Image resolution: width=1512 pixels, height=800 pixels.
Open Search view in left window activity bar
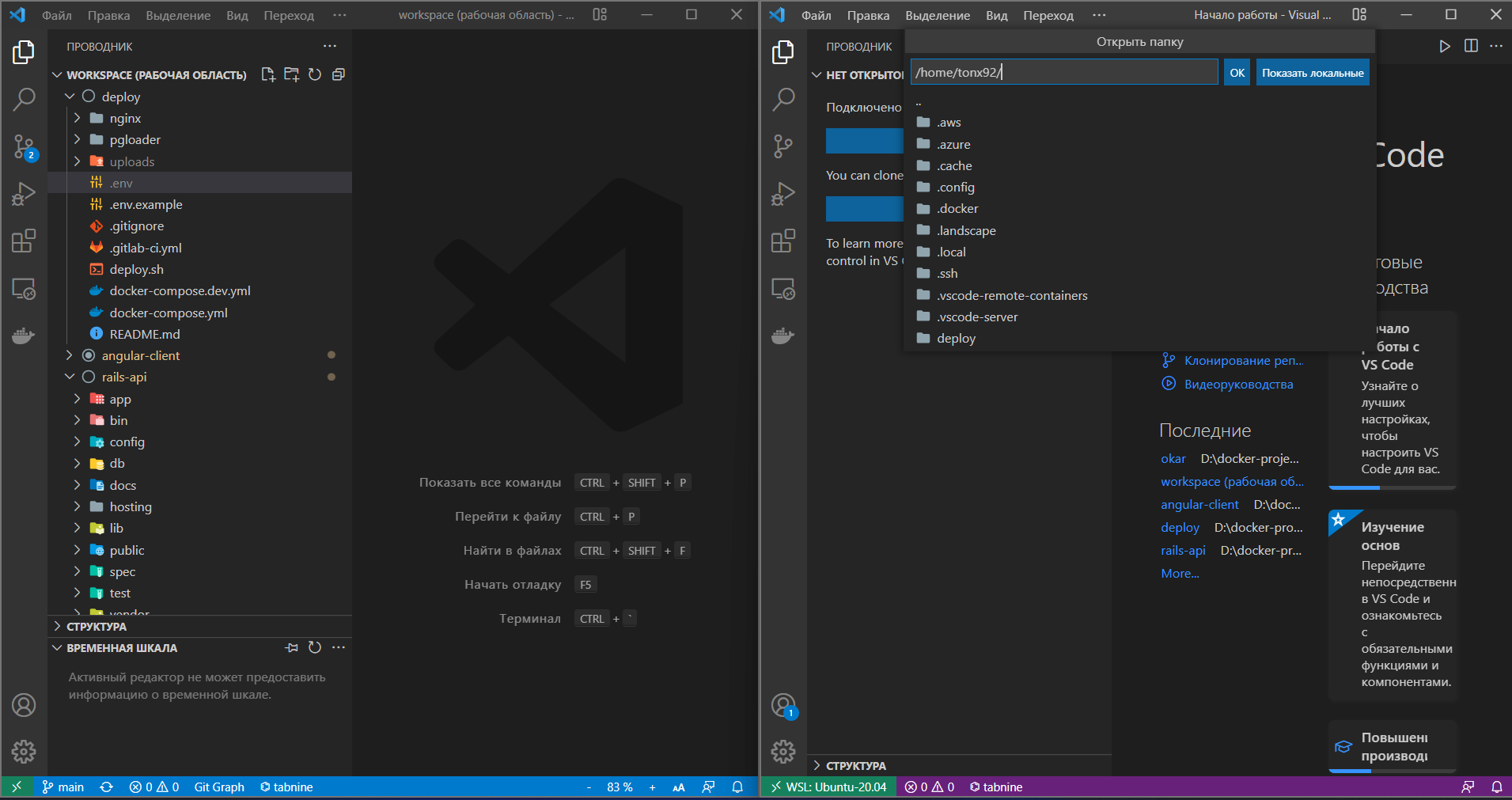24,99
